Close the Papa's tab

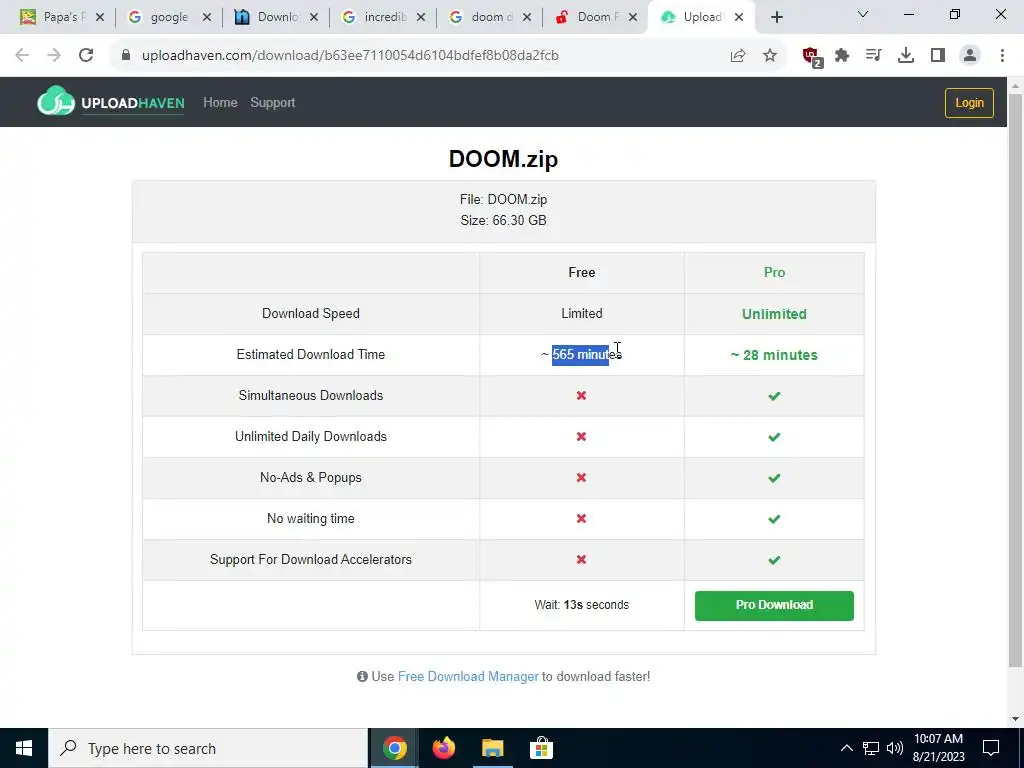click(100, 18)
